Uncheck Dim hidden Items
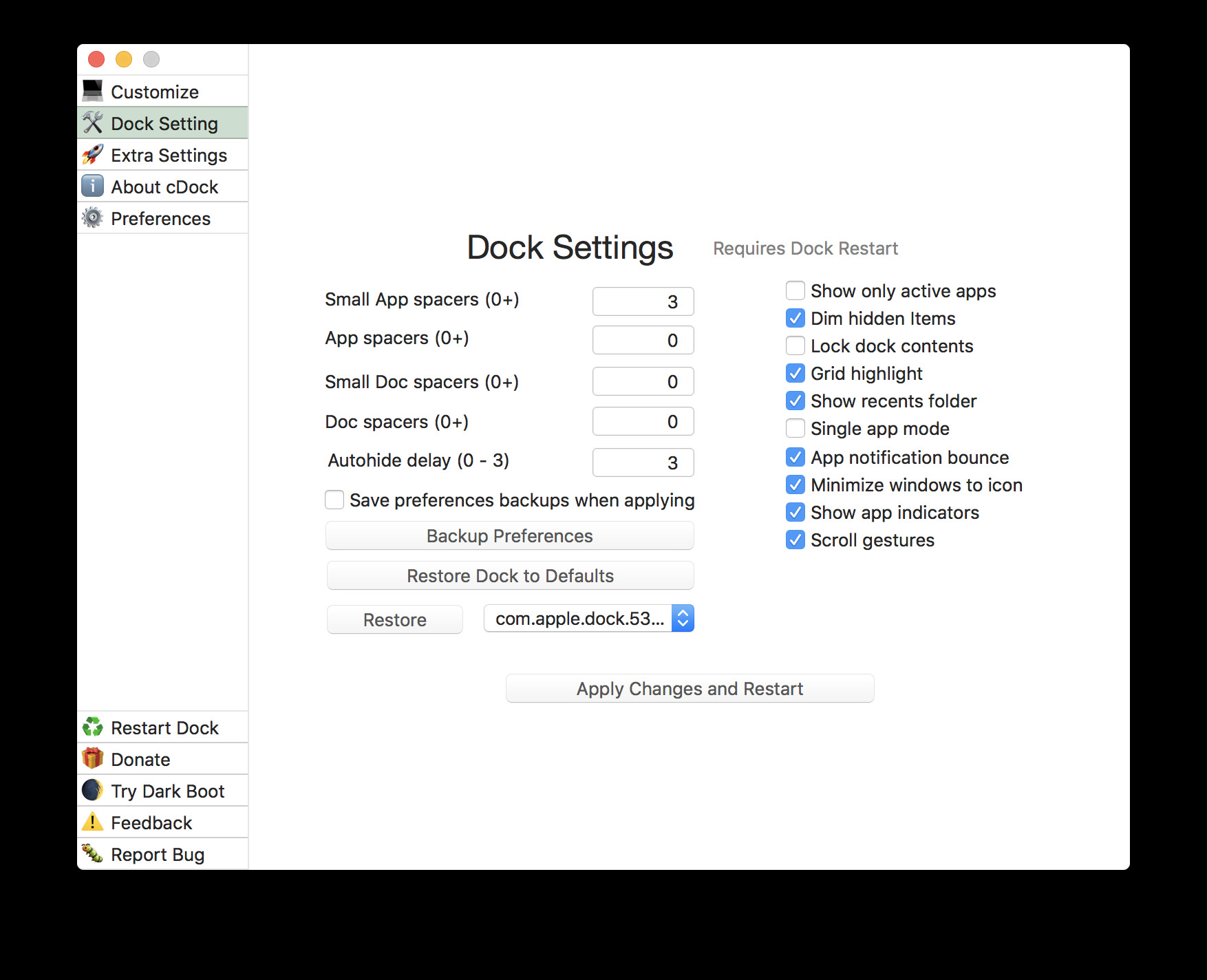The image size is (1207, 980). [x=795, y=319]
